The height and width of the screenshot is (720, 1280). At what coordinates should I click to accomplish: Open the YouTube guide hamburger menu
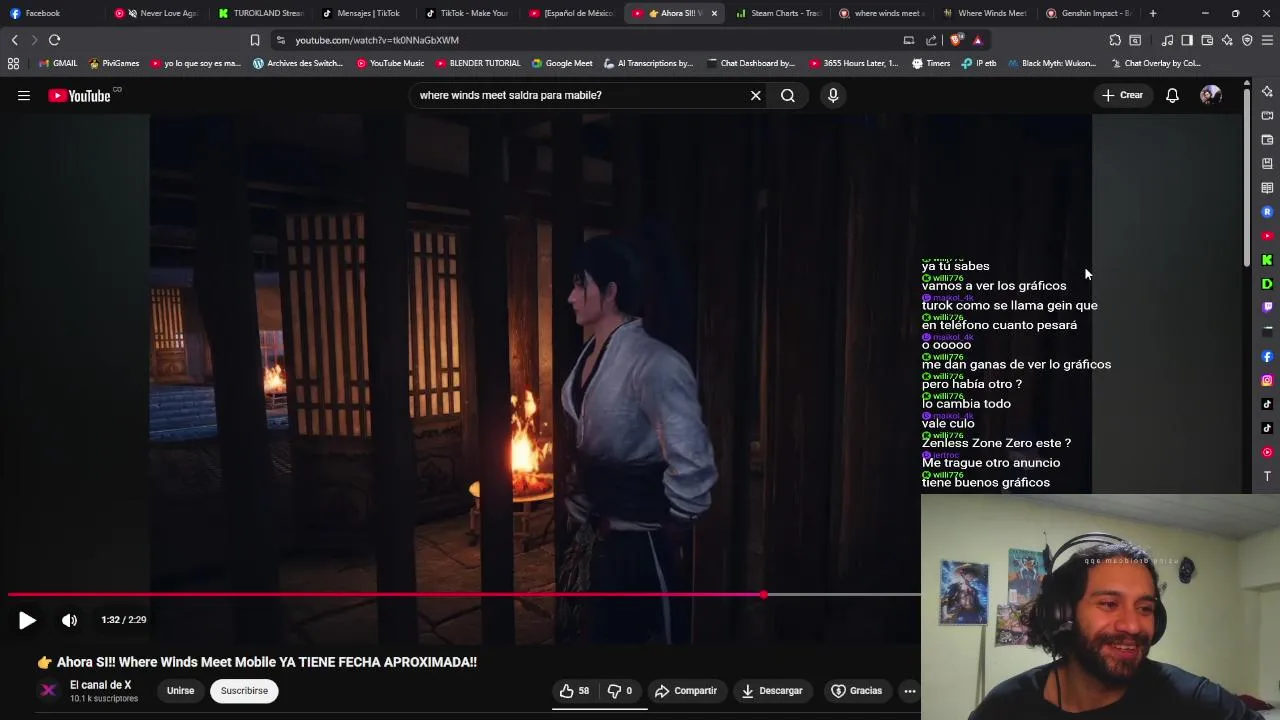(23, 96)
